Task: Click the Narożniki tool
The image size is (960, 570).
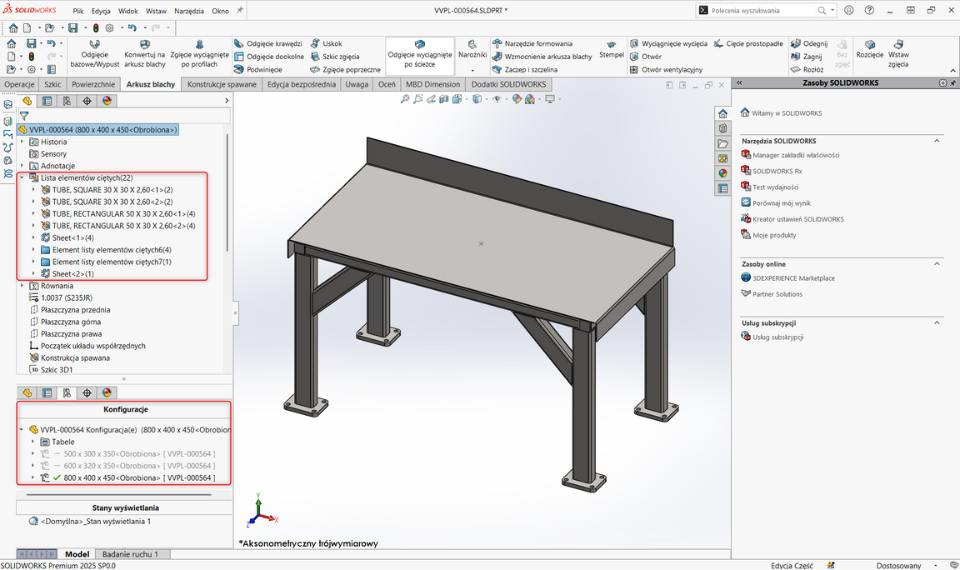Action: [x=472, y=54]
